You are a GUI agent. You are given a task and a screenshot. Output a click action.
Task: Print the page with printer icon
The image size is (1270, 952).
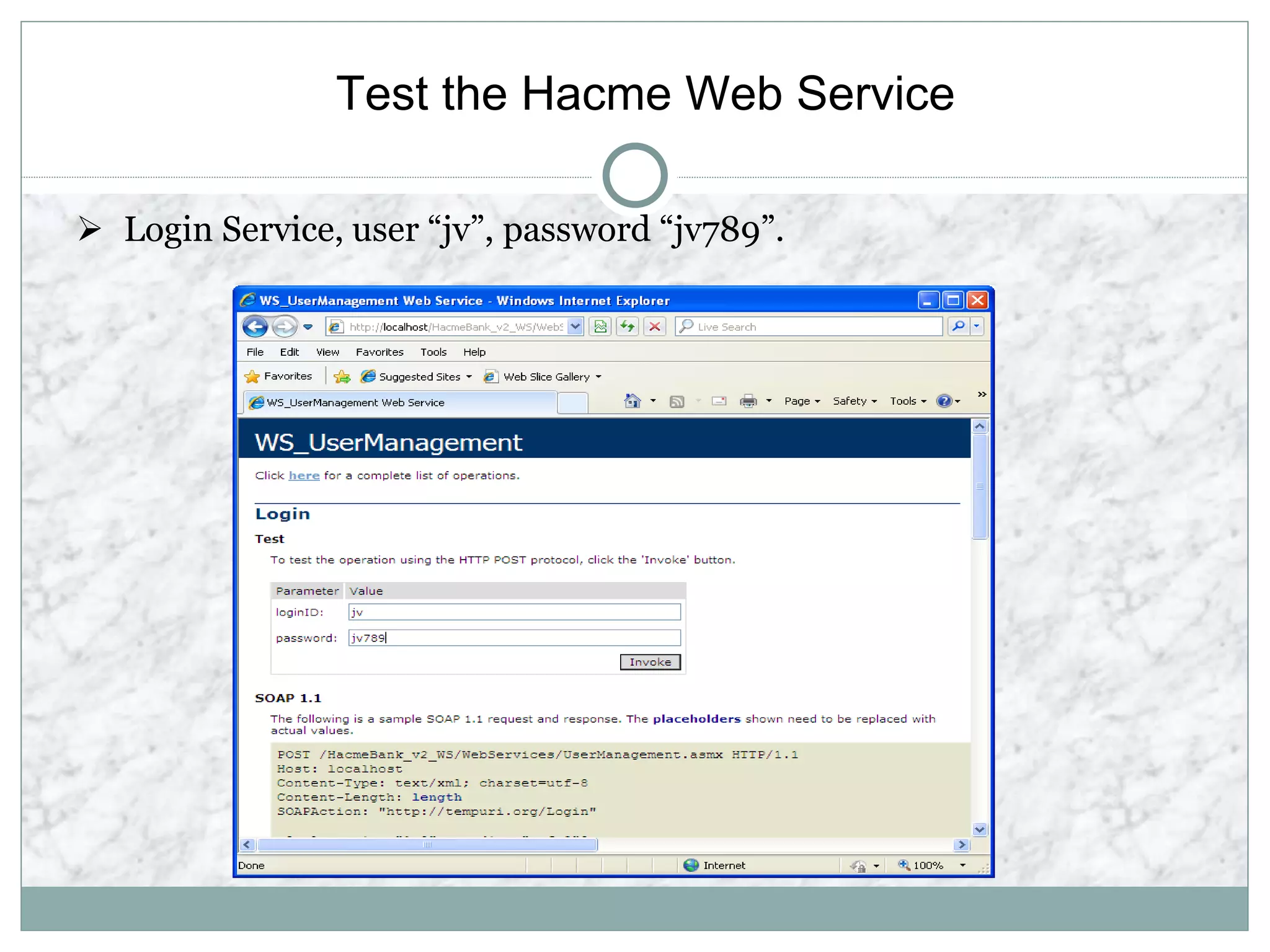748,401
